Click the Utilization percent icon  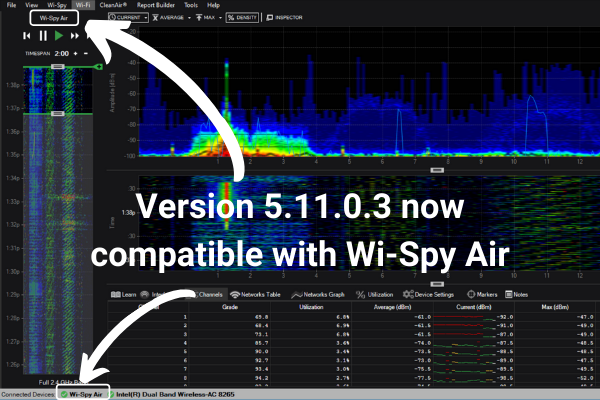pyautogui.click(x=360, y=294)
